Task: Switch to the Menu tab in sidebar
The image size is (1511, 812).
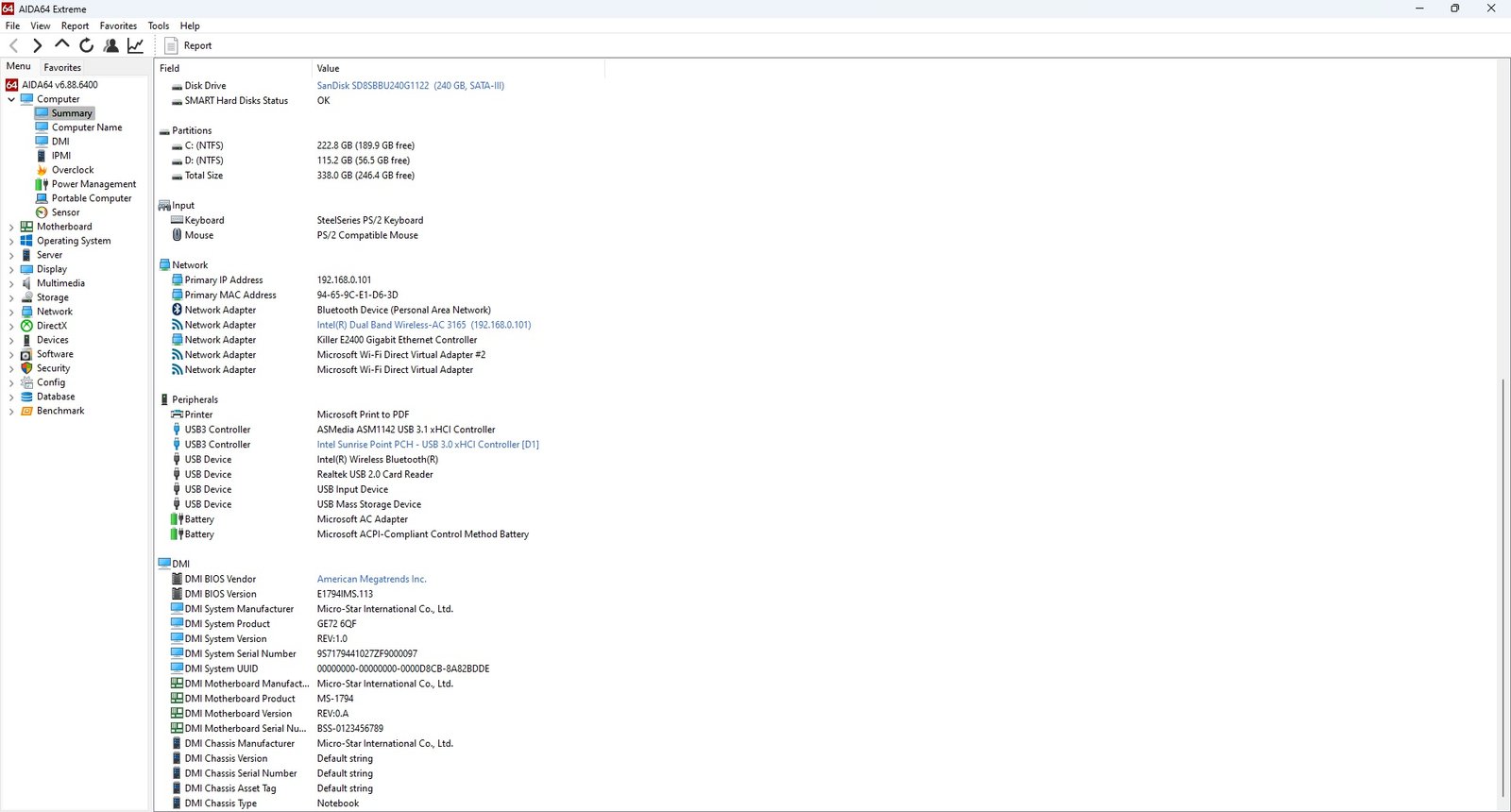Action: coord(18,66)
